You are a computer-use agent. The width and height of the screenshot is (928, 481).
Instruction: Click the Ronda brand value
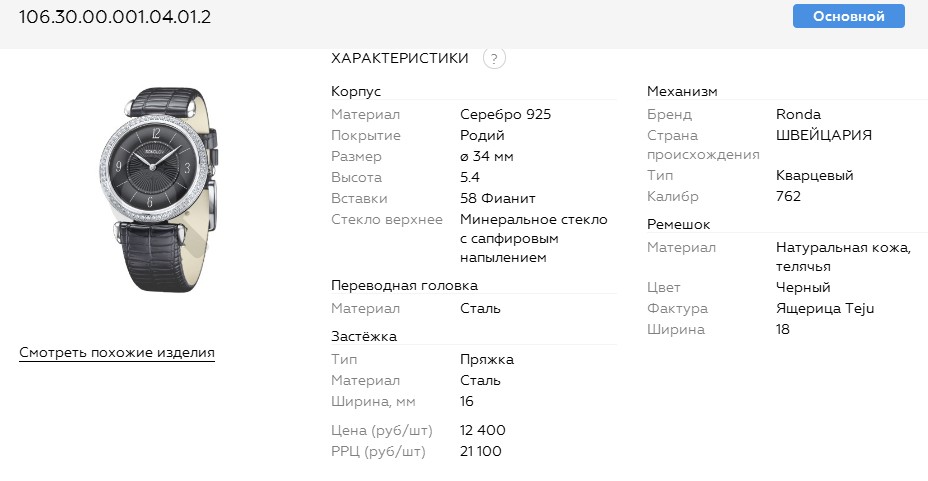(798, 114)
